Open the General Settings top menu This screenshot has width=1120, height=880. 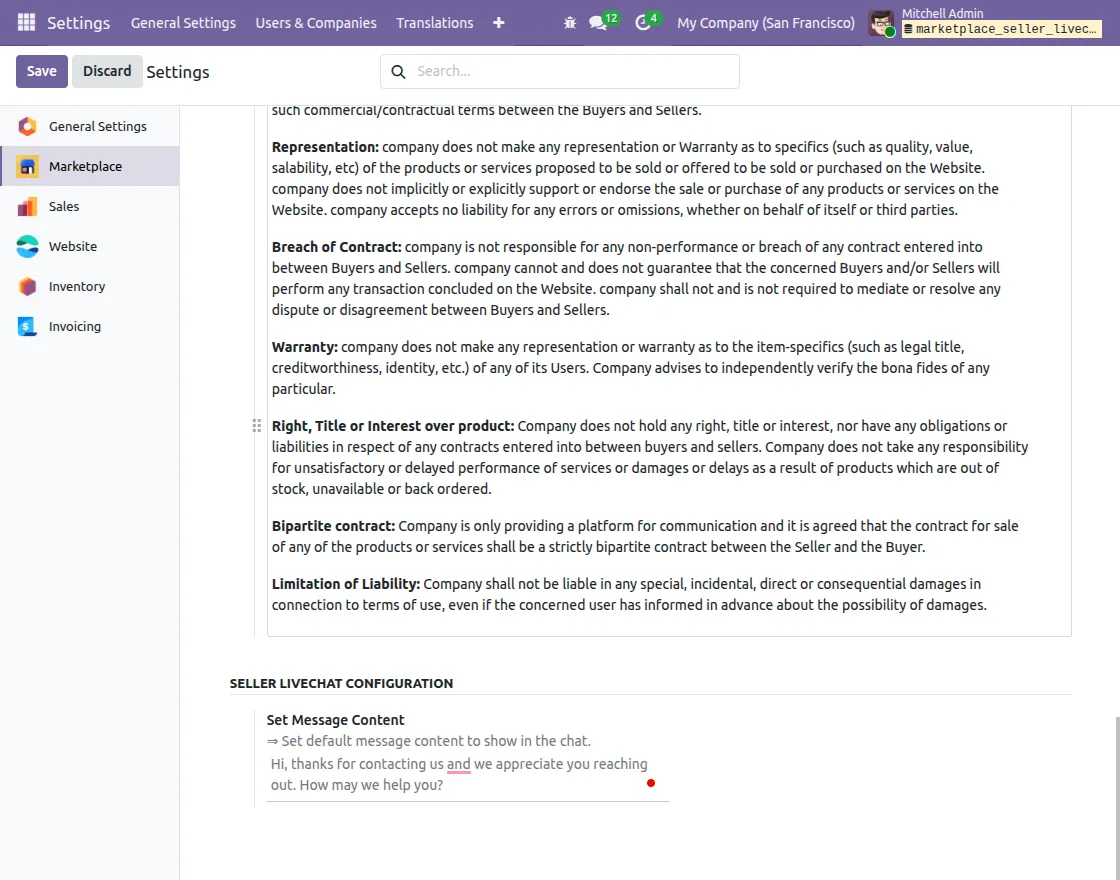[x=183, y=23]
